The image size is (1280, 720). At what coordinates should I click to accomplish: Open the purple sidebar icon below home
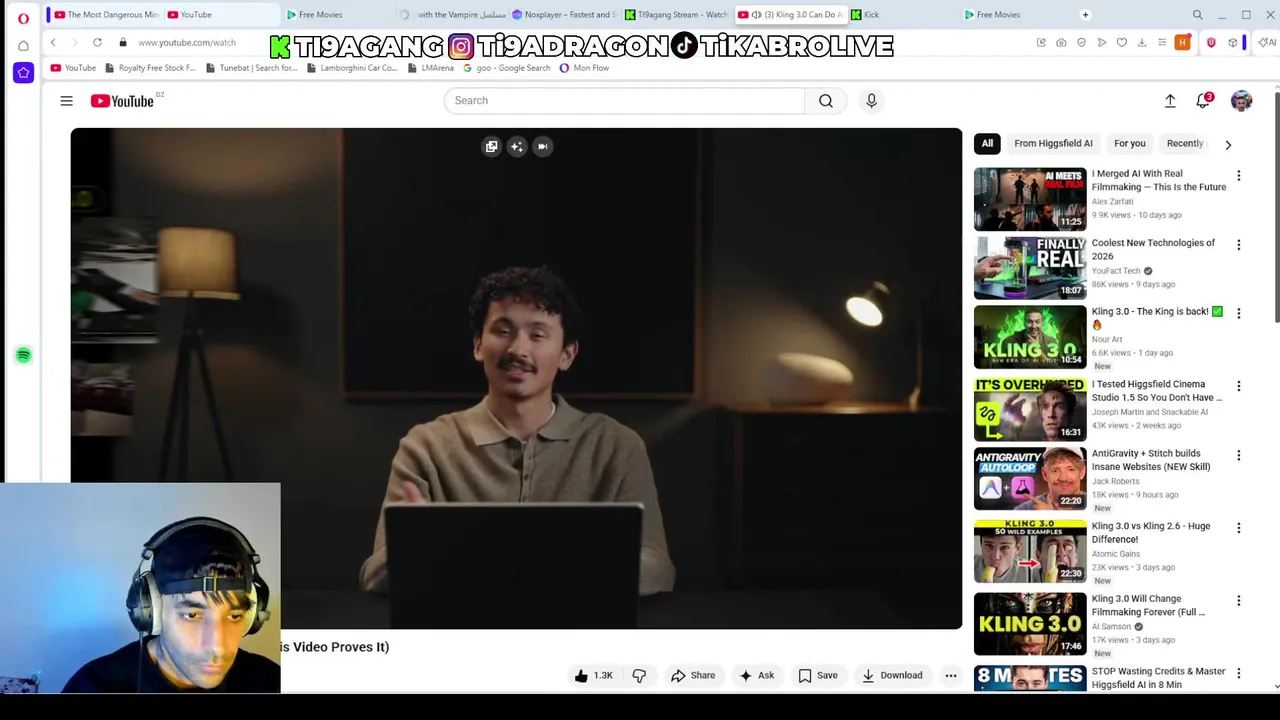coord(23,72)
